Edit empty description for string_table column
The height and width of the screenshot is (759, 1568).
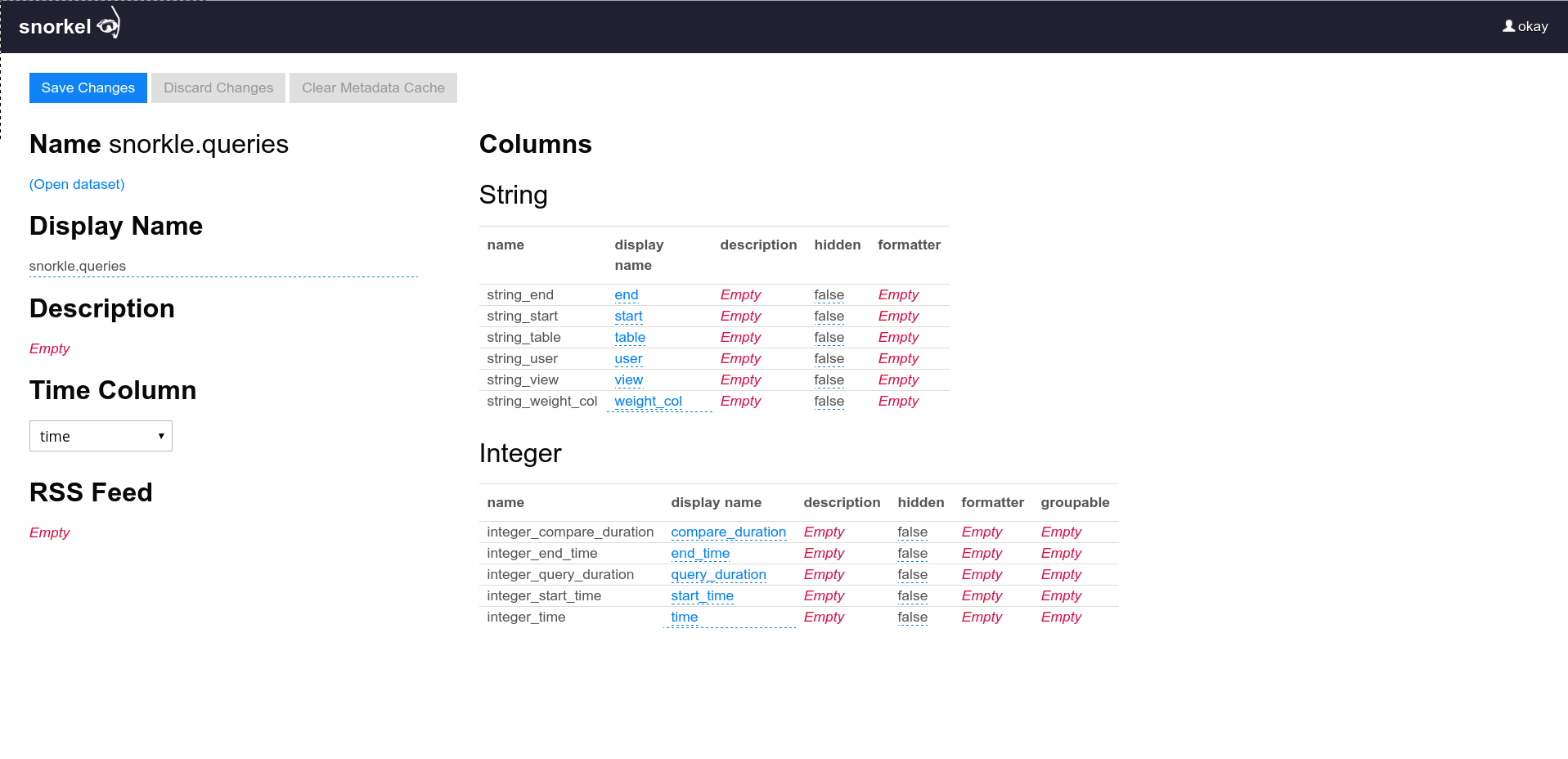[x=740, y=337]
